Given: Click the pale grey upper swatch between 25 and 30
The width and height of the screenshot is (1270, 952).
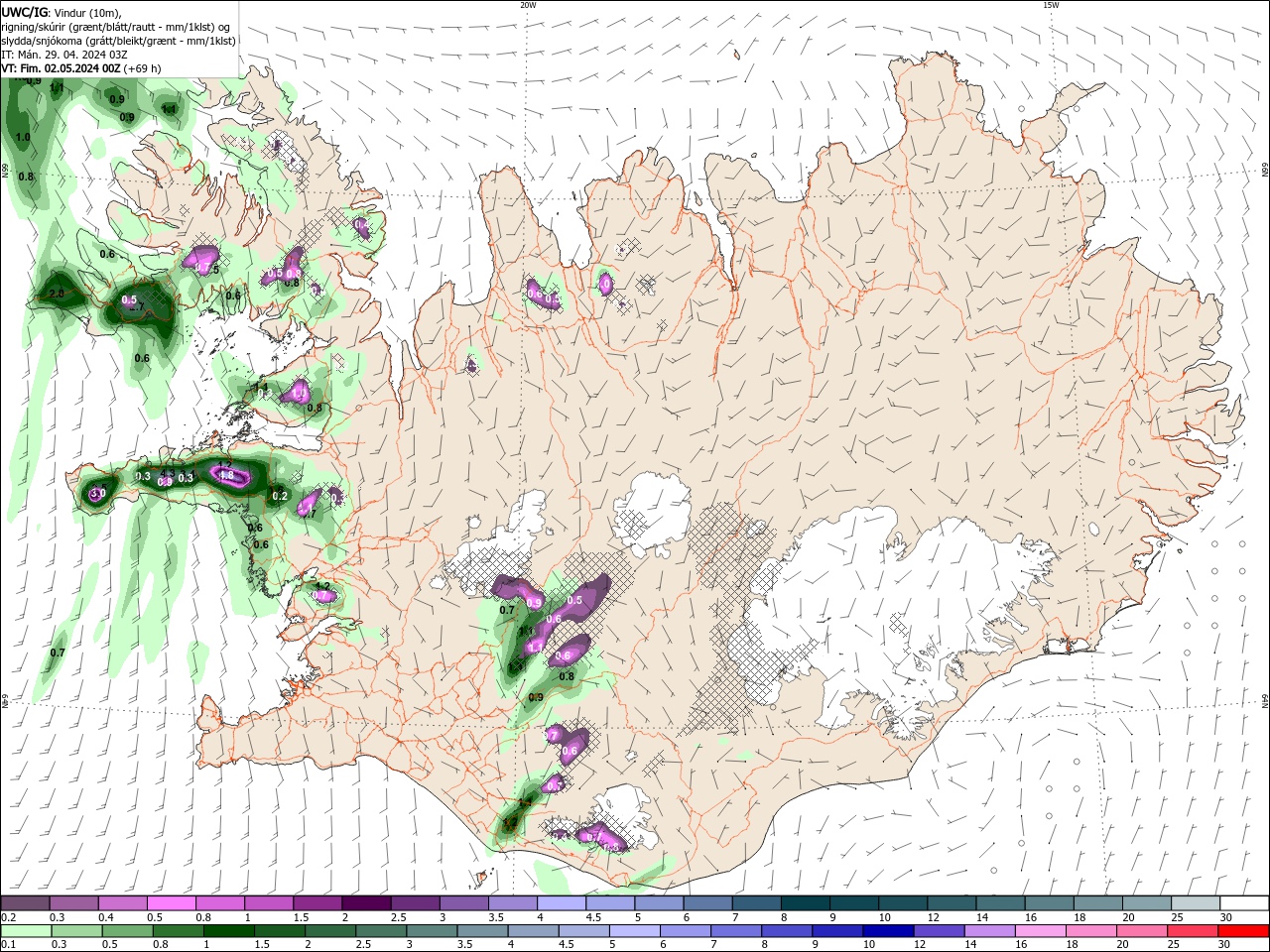Looking at the screenshot, I should [1196, 903].
